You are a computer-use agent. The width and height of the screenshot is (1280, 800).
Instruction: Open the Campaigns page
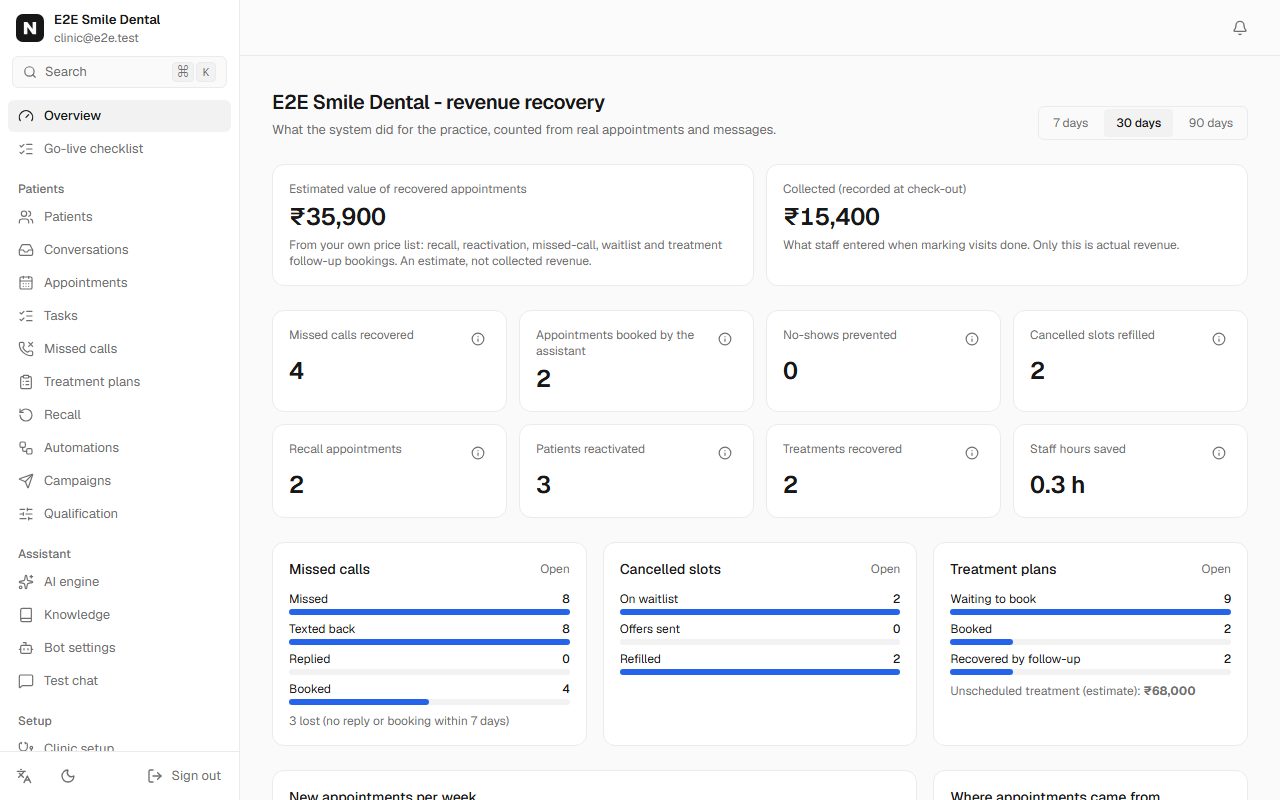(119, 481)
